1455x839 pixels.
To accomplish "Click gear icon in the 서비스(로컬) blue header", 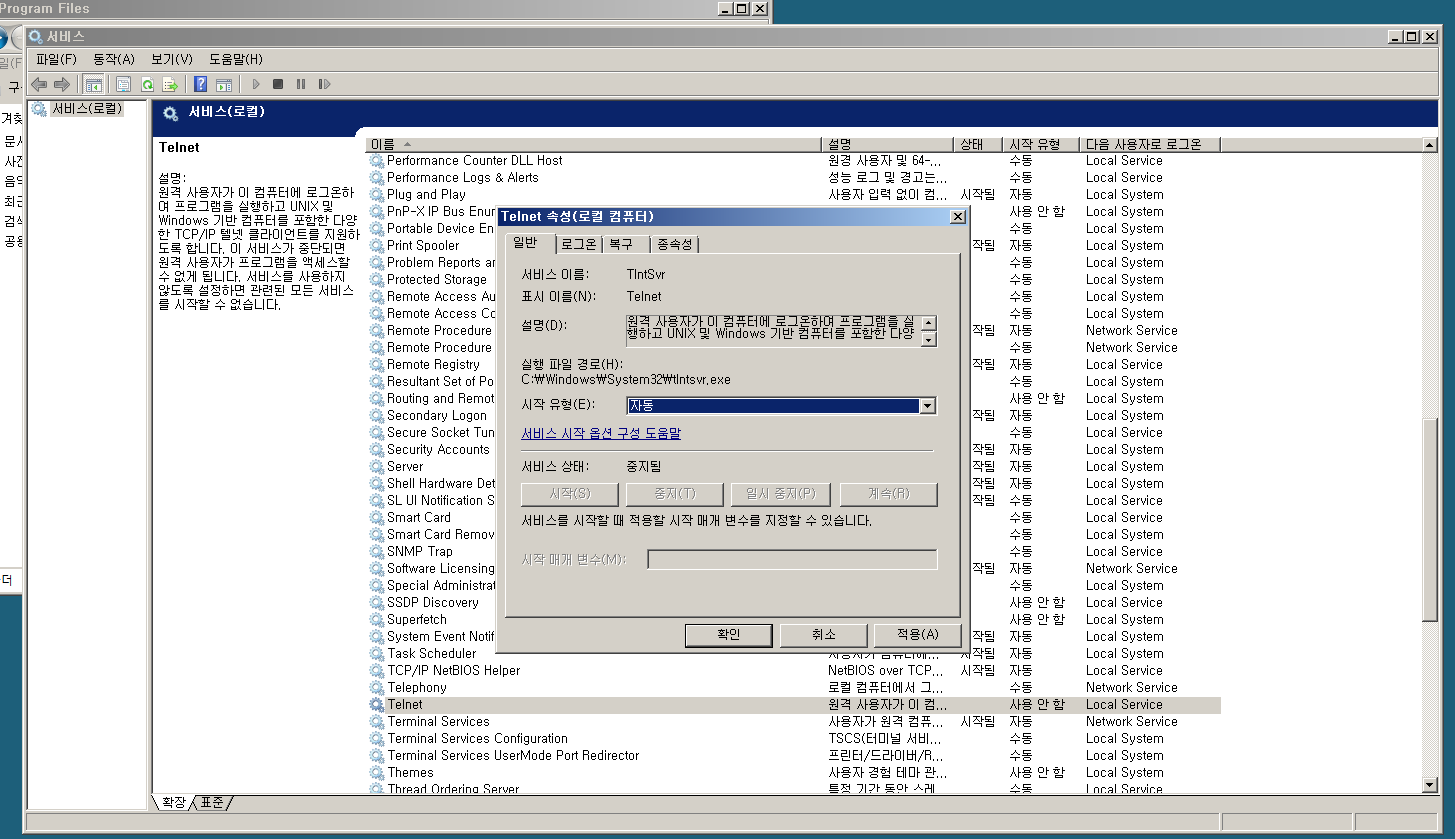I will pos(171,113).
